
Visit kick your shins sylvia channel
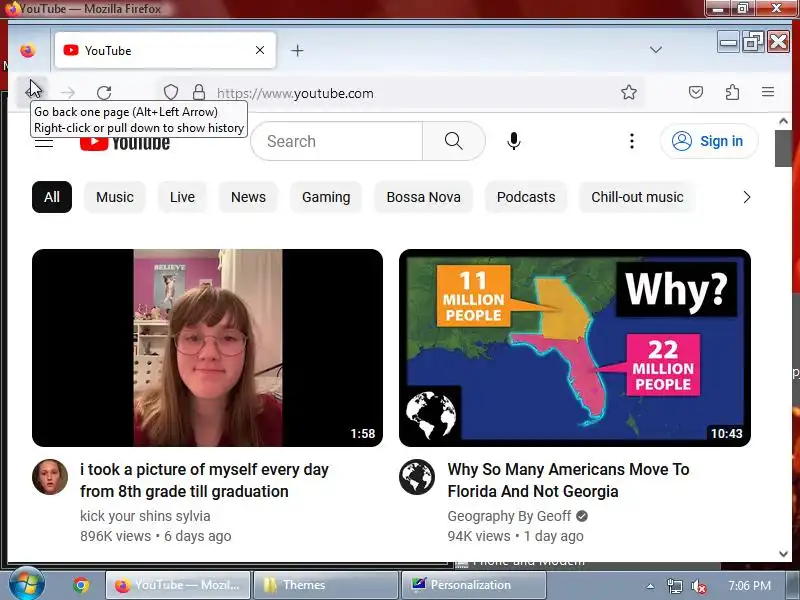point(145,516)
